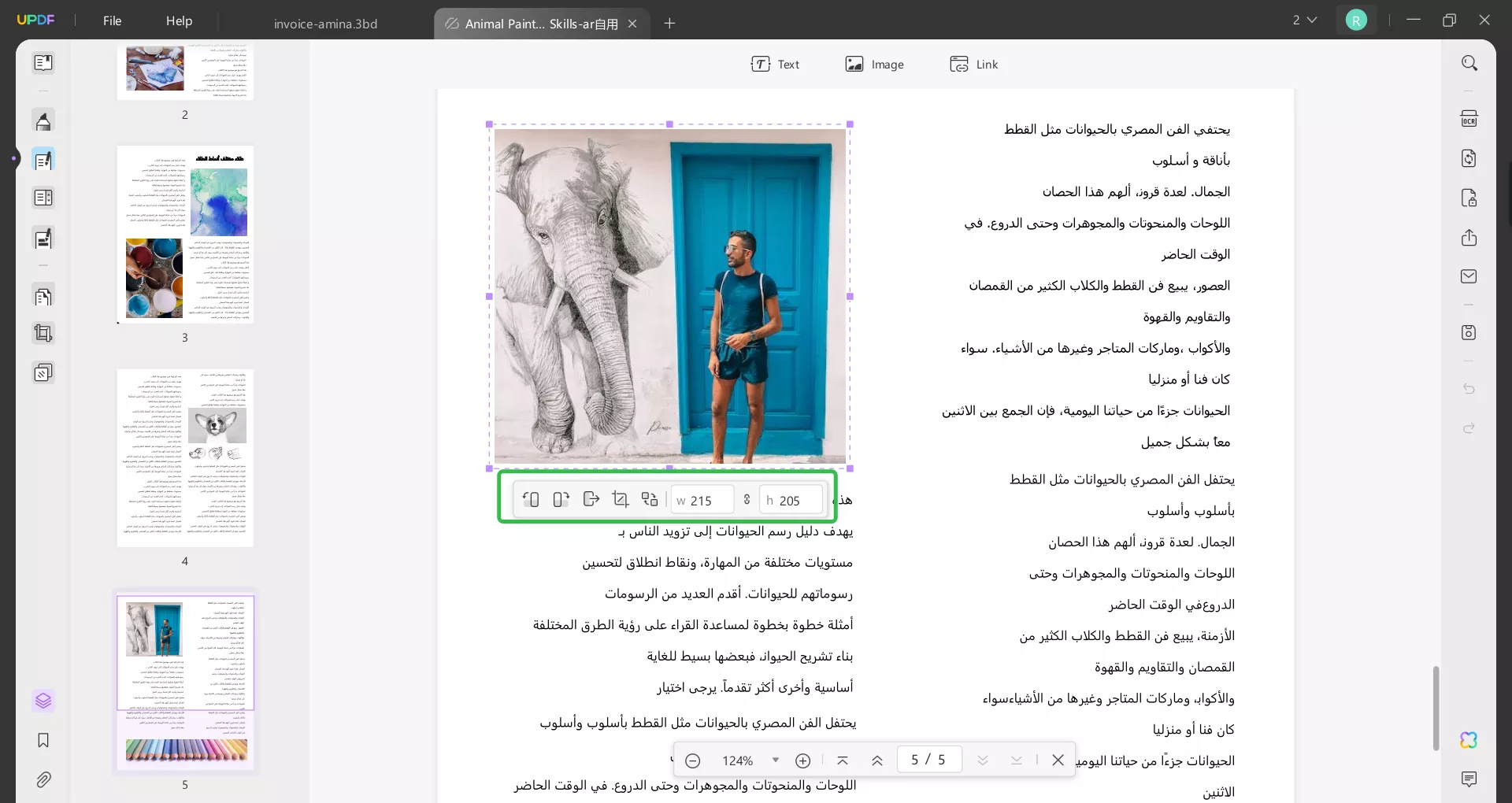
Task: Switch to Comment mode highlighter icon
Action: click(x=43, y=121)
